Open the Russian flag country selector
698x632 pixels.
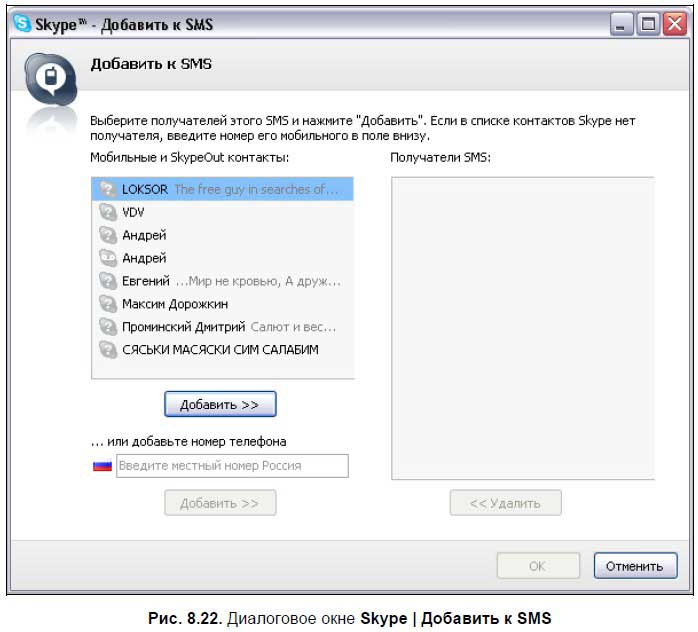tap(102, 466)
